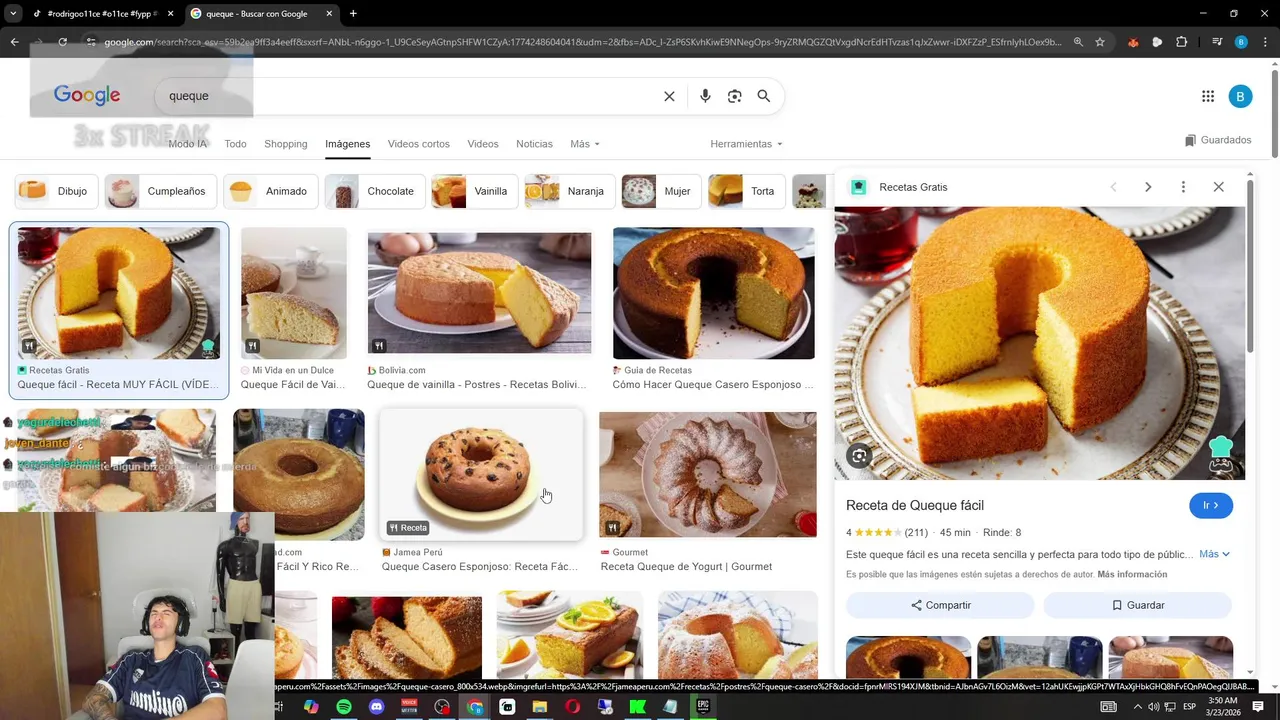Open Bolivia.com queque de vainilla thumbnail
The width and height of the screenshot is (1280, 720).
pyautogui.click(x=479, y=293)
